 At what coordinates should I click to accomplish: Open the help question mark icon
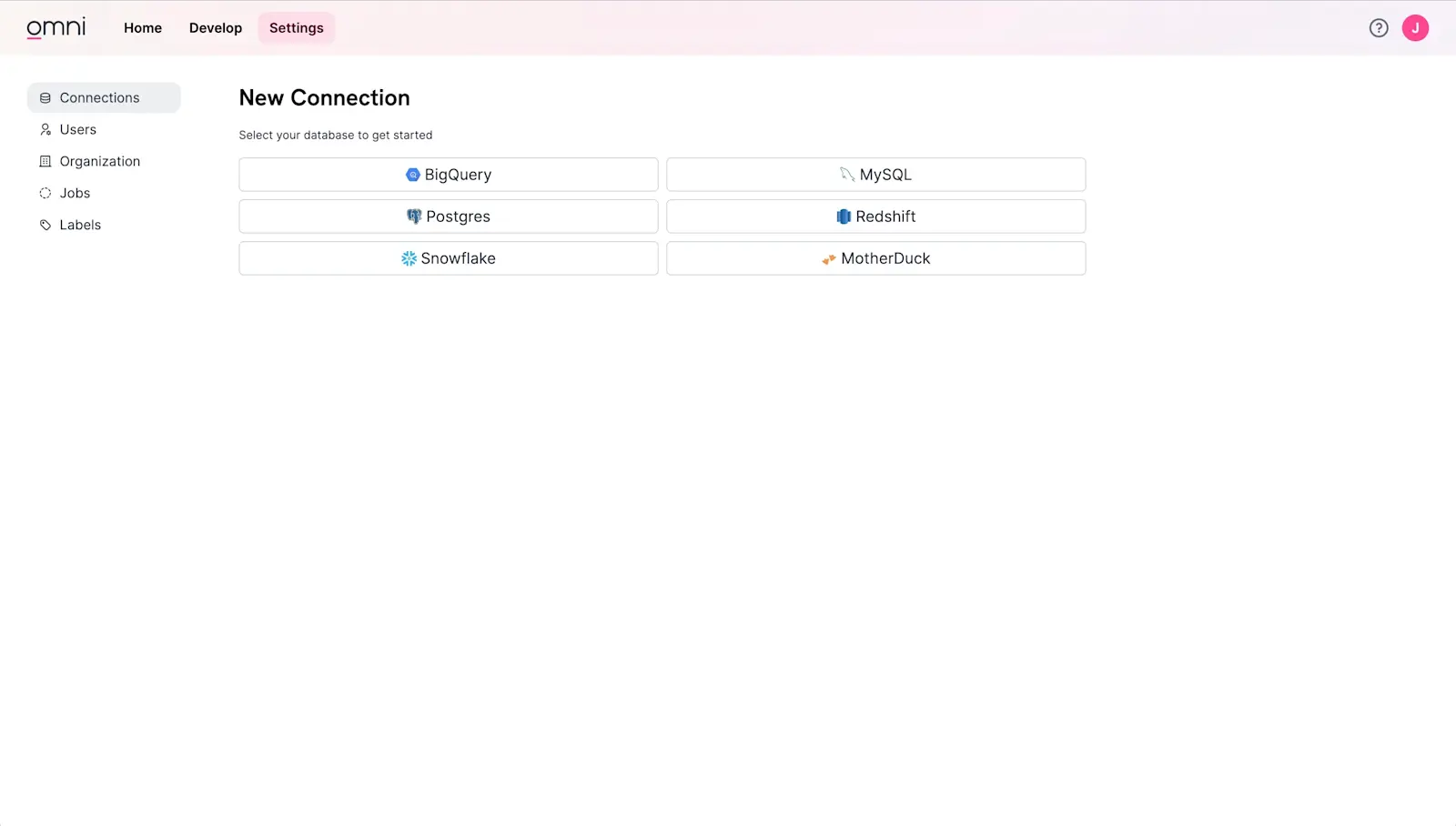(x=1379, y=28)
